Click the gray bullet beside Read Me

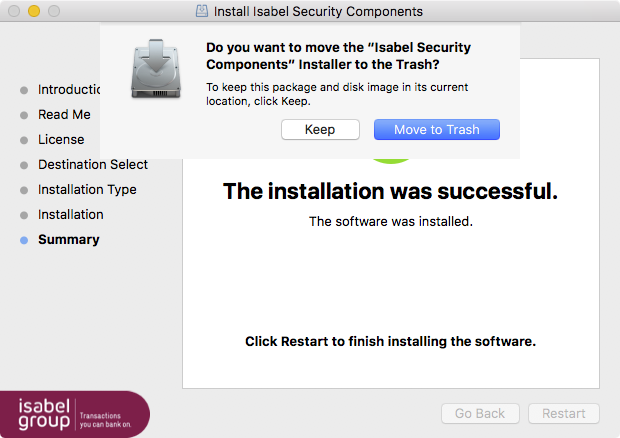point(24,115)
